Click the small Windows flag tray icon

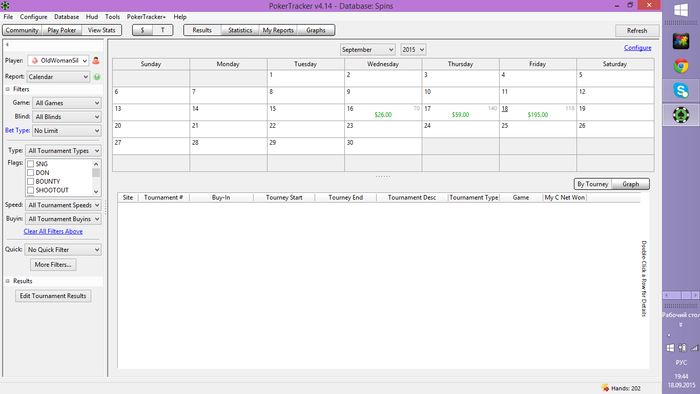(670, 348)
